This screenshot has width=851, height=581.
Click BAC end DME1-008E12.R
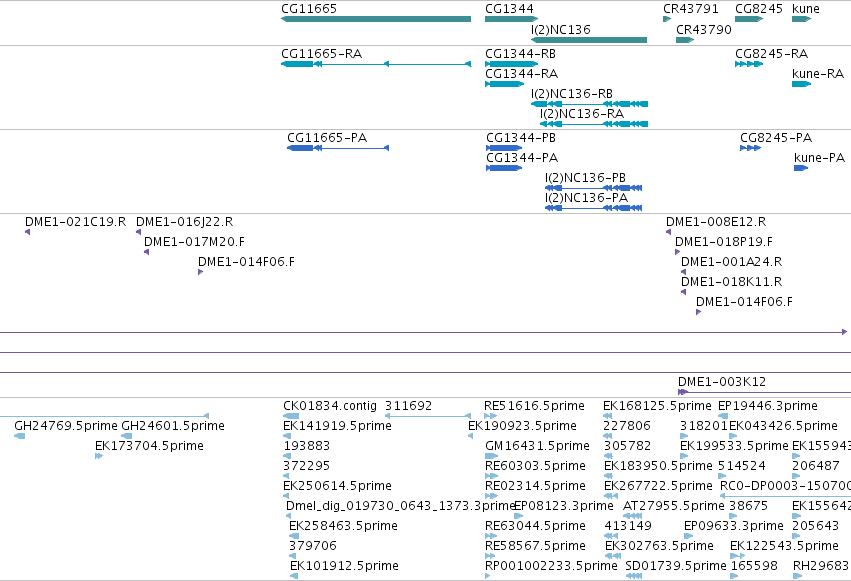point(716,222)
